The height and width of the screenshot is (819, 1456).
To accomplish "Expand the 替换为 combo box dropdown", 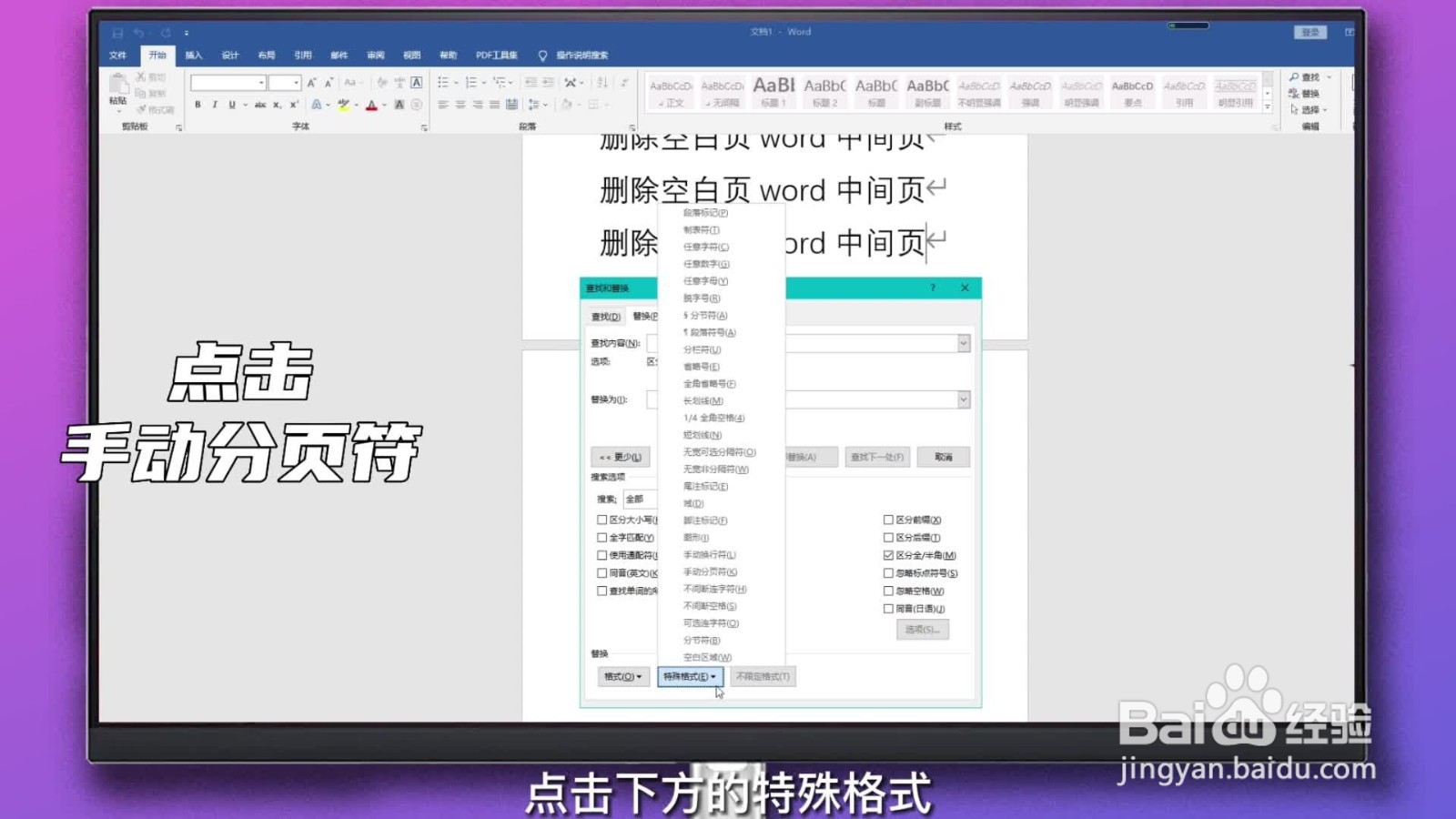I will click(964, 399).
